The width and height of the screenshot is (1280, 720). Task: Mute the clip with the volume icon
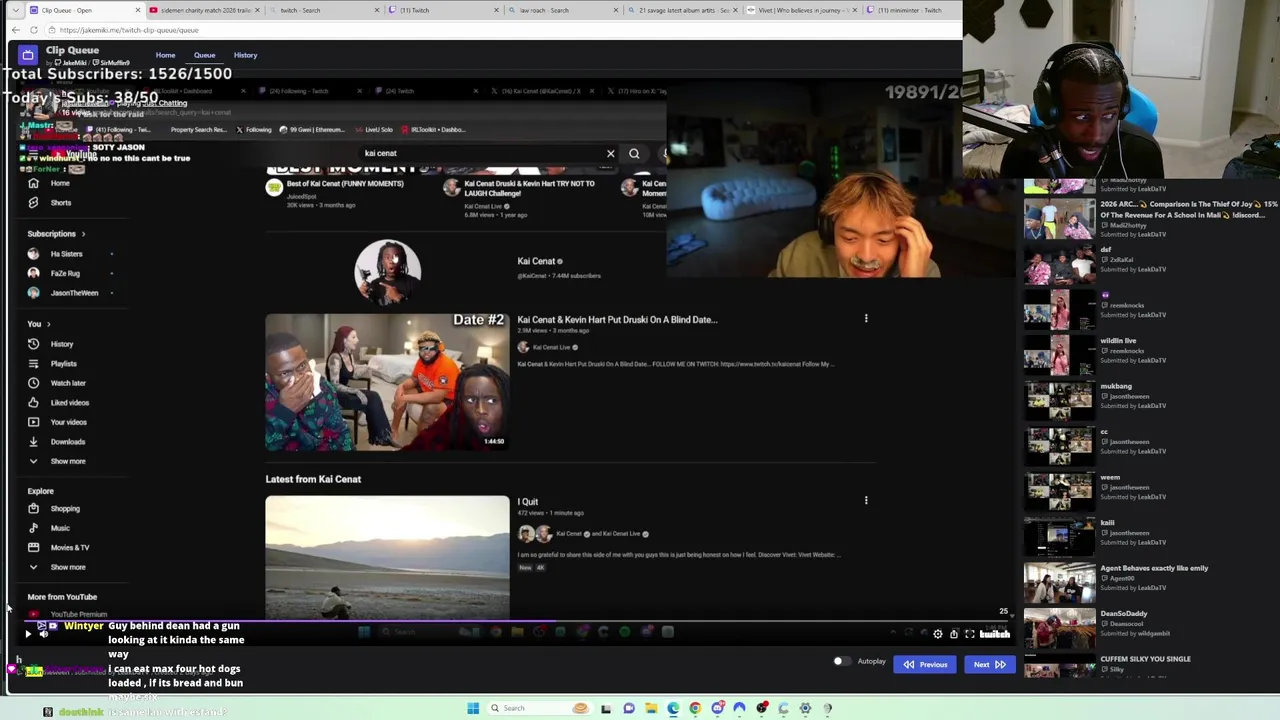44,634
